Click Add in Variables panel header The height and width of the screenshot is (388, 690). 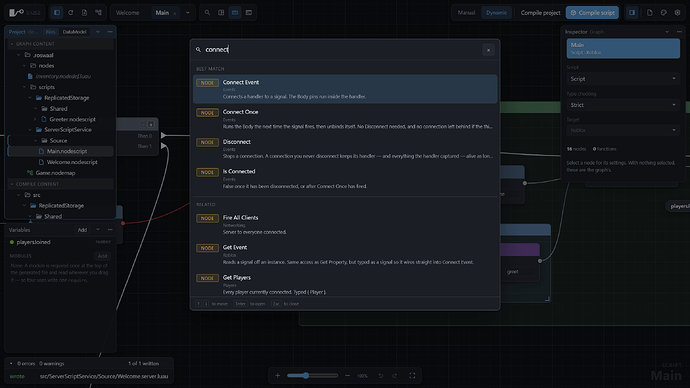coord(82,230)
